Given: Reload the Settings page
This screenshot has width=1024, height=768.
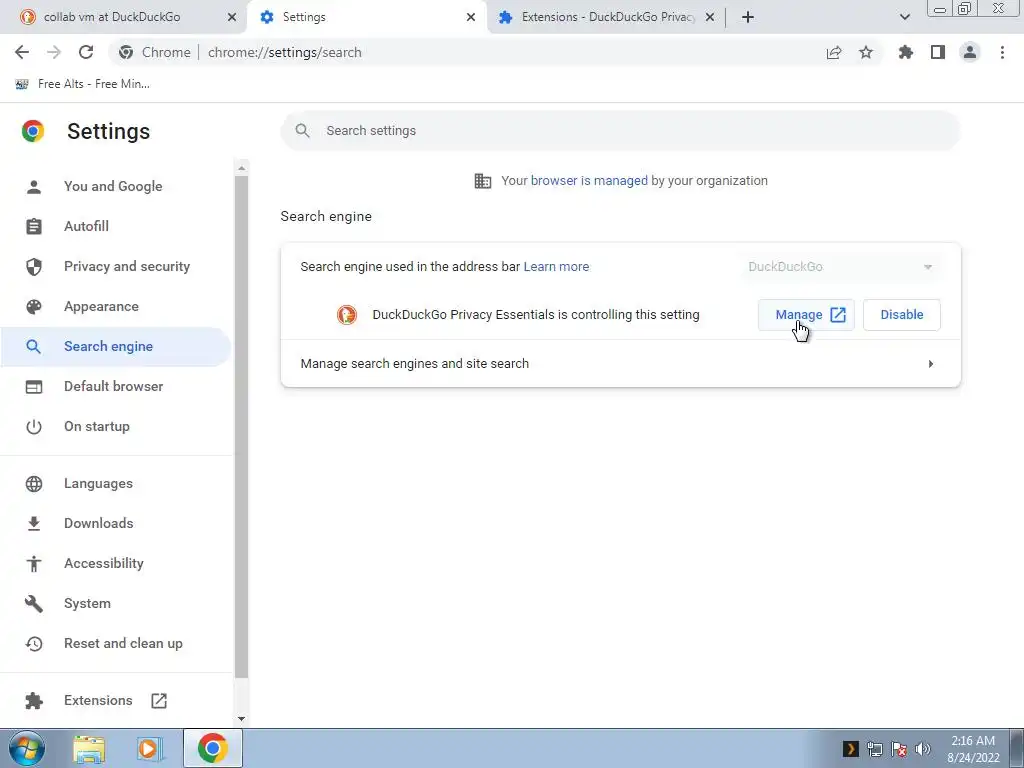Looking at the screenshot, I should point(86,52).
